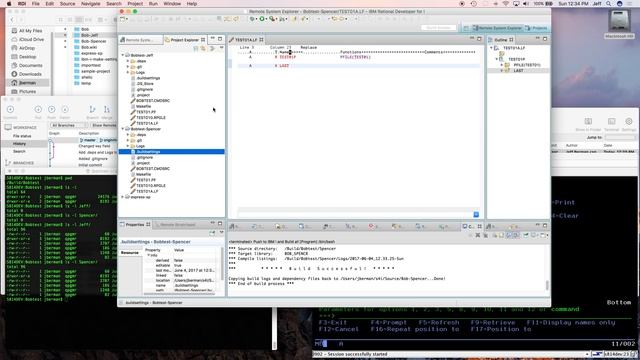Viewport: 640px width, 360px height.
Task: Open All Branches dropdown in SourceTree
Action: pos(69,125)
